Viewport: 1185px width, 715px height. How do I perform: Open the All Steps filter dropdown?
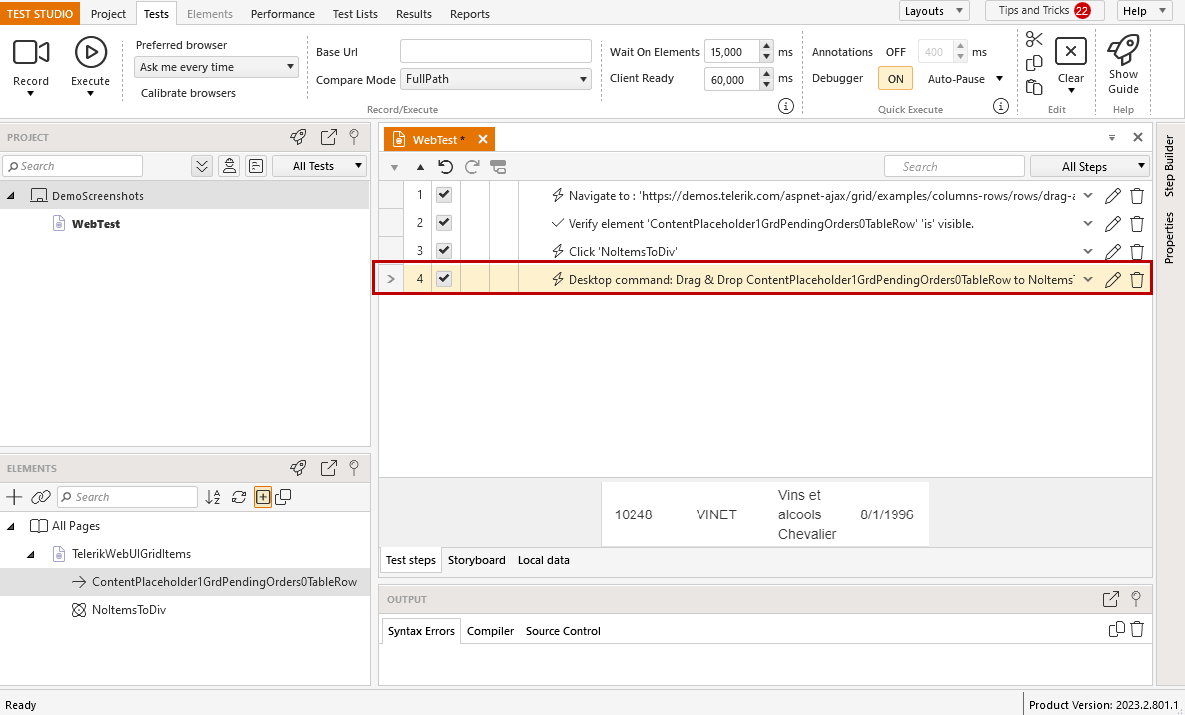point(1090,166)
